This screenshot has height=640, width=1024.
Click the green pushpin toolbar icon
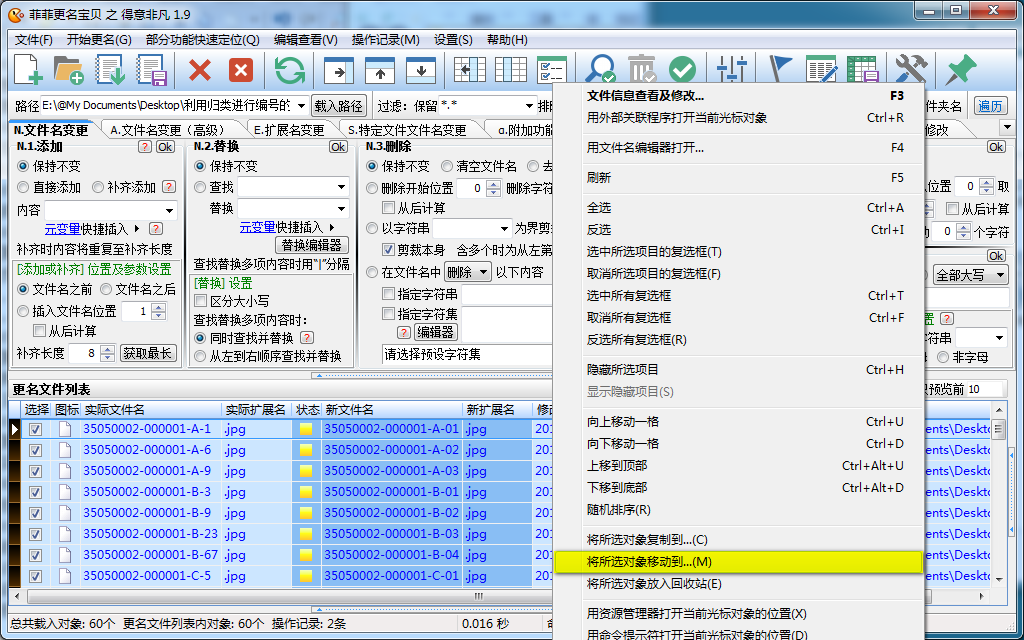[x=961, y=69]
